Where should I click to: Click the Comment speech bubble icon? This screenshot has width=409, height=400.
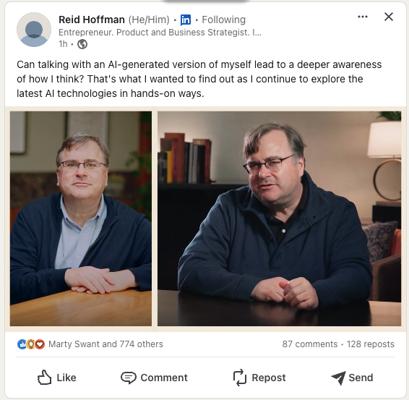click(128, 378)
